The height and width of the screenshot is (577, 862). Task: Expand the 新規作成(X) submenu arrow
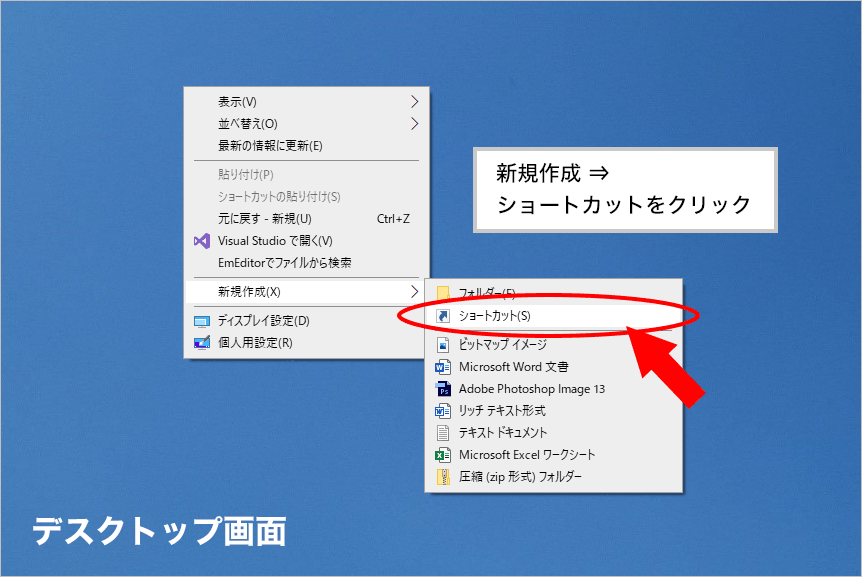click(x=415, y=292)
